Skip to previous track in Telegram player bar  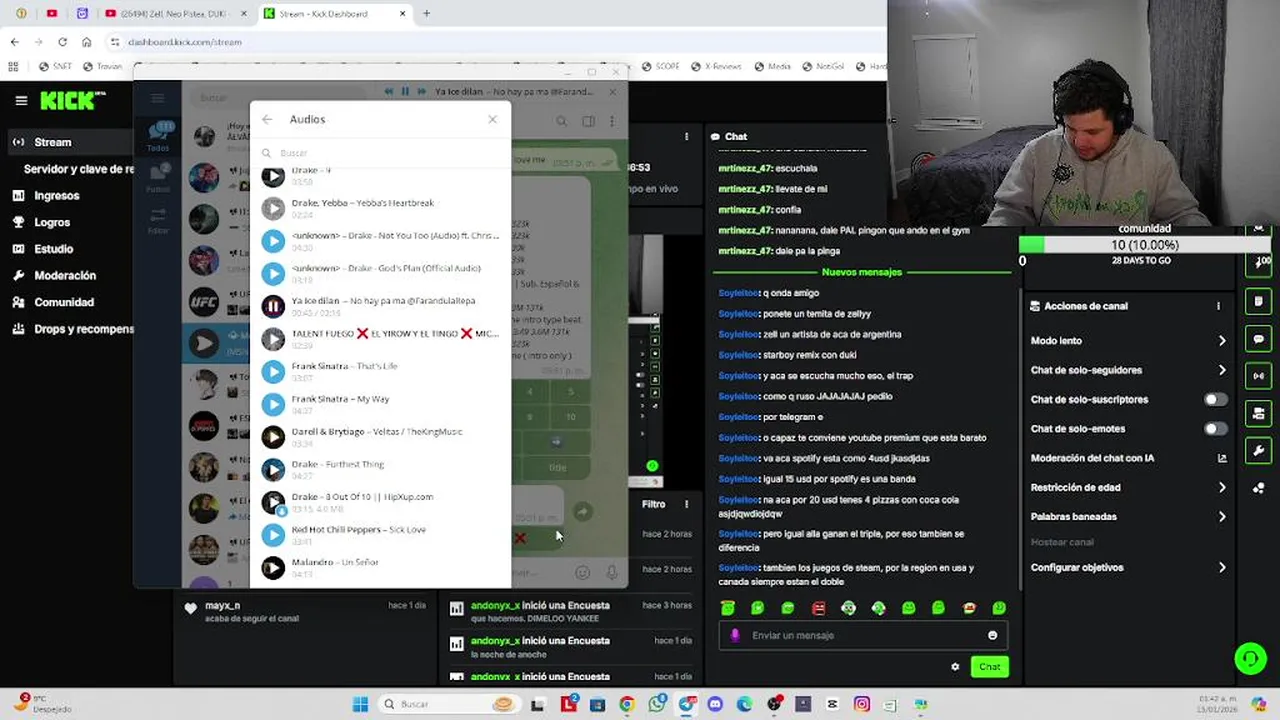pyautogui.click(x=389, y=91)
